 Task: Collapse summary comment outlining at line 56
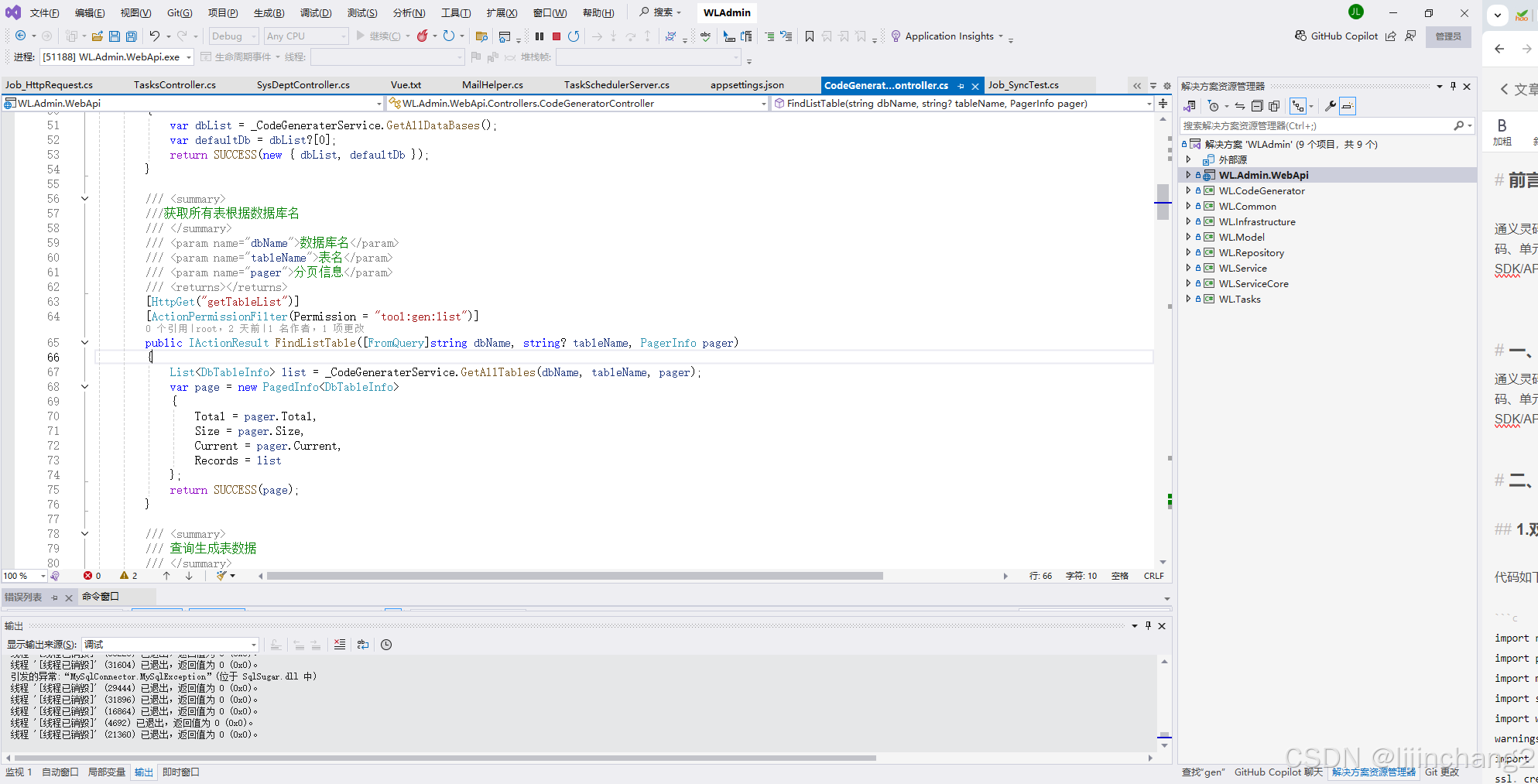tap(85, 199)
